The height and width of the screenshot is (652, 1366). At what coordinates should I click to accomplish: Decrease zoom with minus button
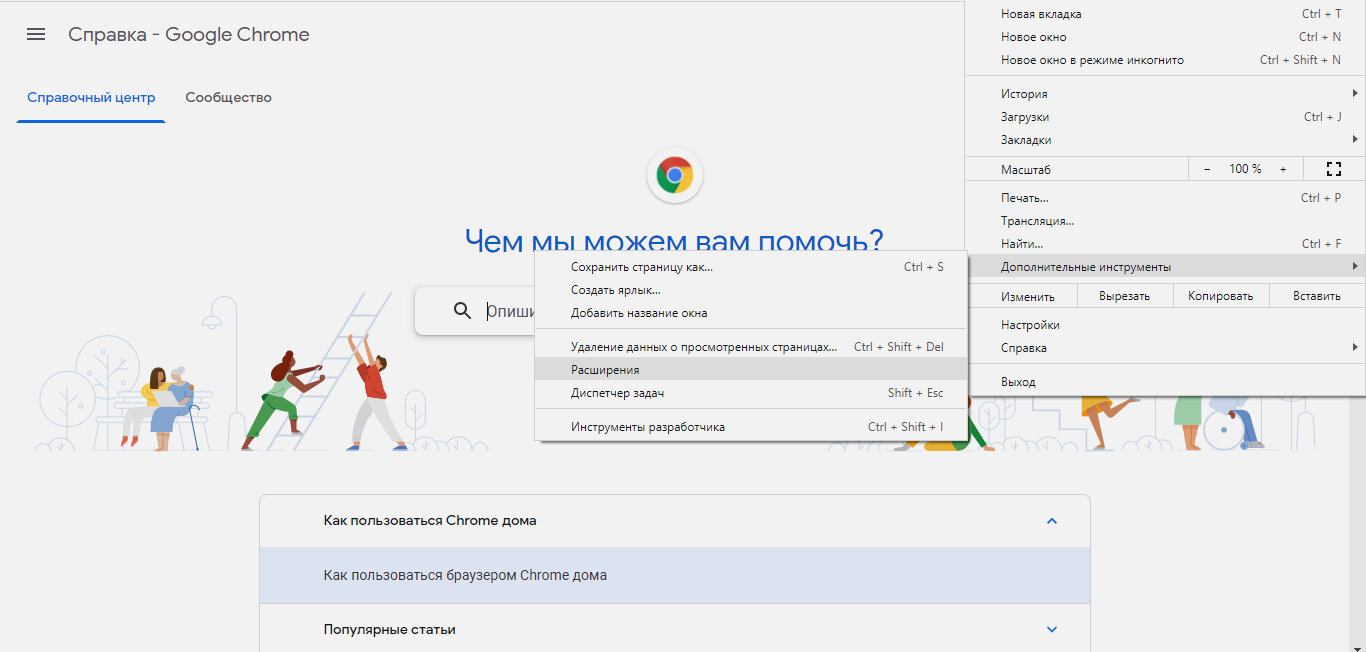point(1207,169)
